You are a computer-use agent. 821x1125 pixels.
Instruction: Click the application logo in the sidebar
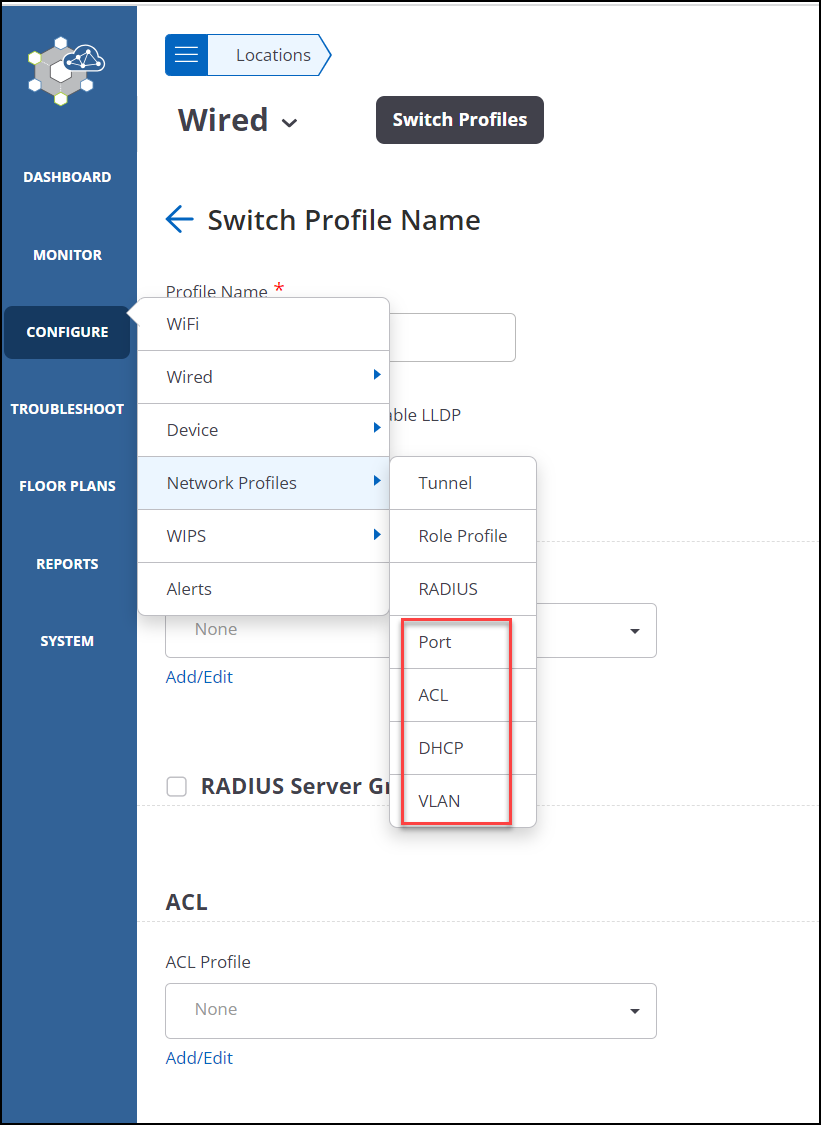click(x=66, y=70)
